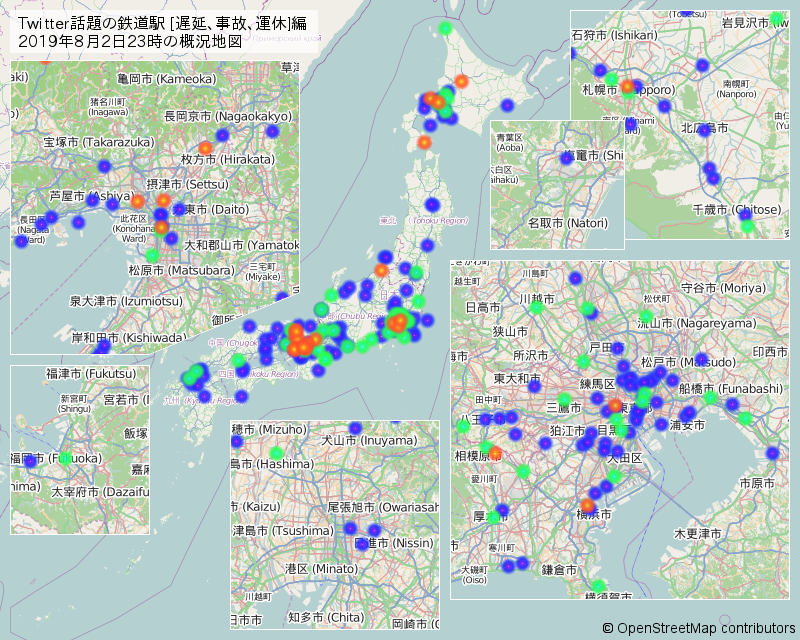Click the '岸和田市 (Kishiwada)' label
This screenshot has width=800, height=640.
tap(129, 337)
